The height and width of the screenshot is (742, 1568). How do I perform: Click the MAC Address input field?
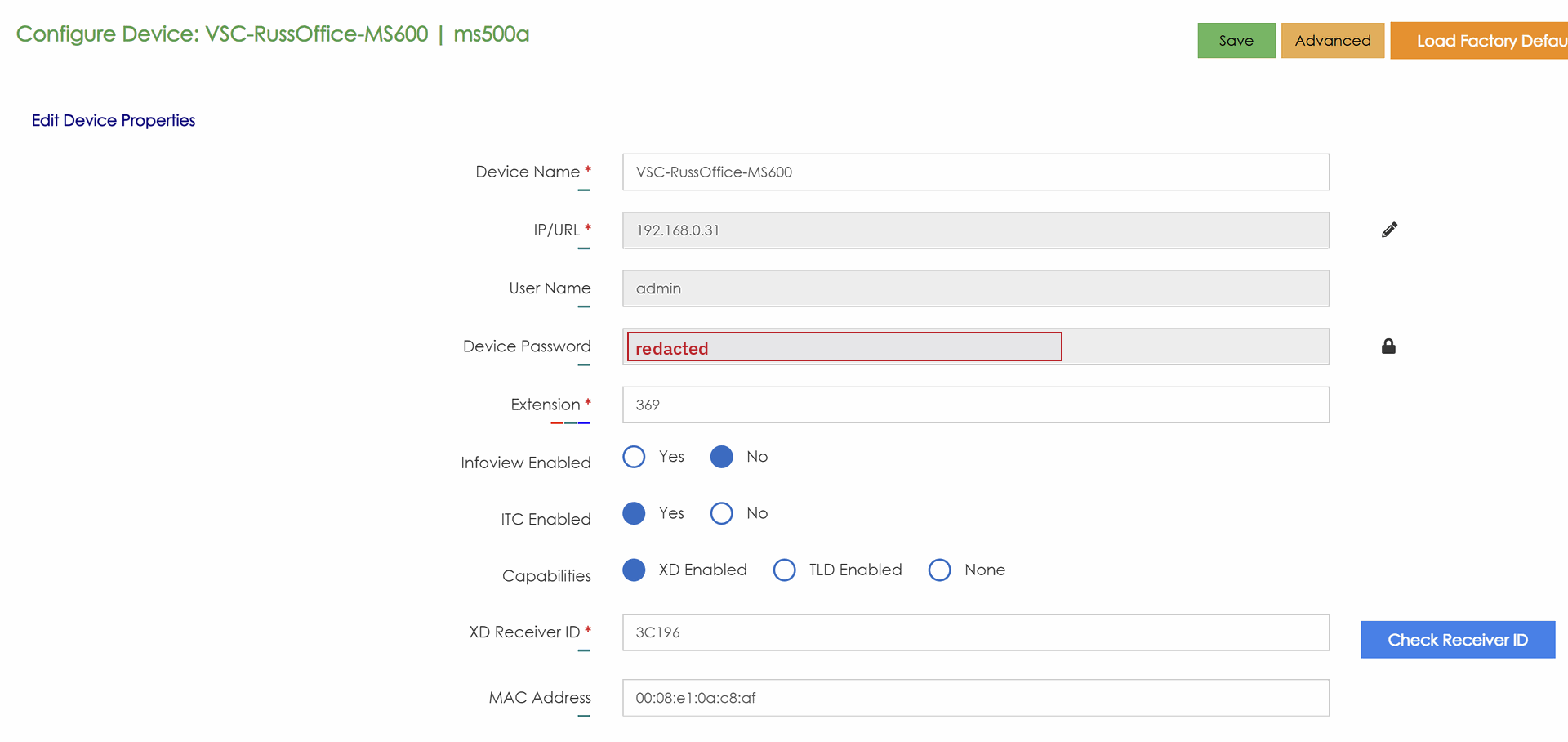(975, 698)
